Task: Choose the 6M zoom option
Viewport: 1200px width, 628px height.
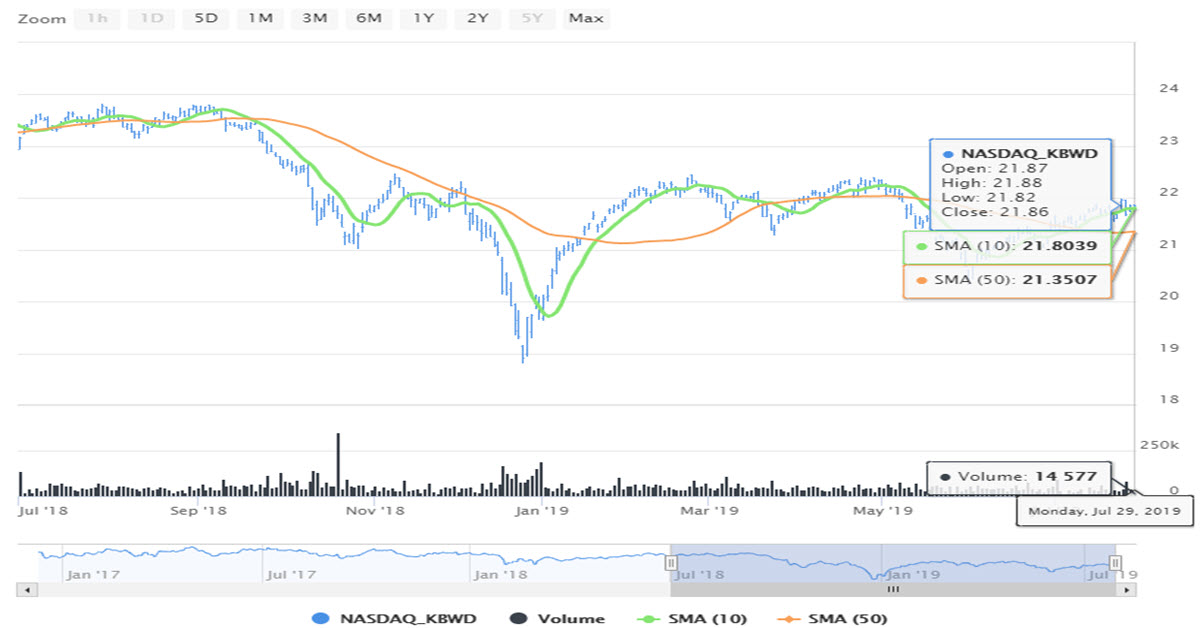Action: pyautogui.click(x=368, y=18)
